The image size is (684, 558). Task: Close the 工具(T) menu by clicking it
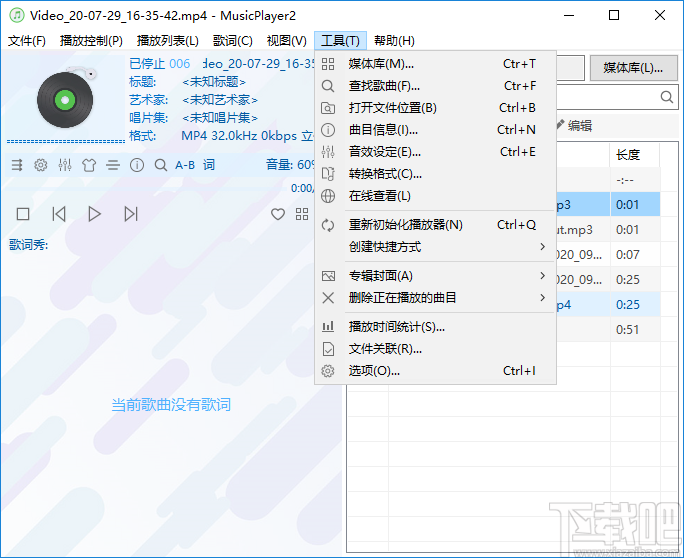point(340,41)
